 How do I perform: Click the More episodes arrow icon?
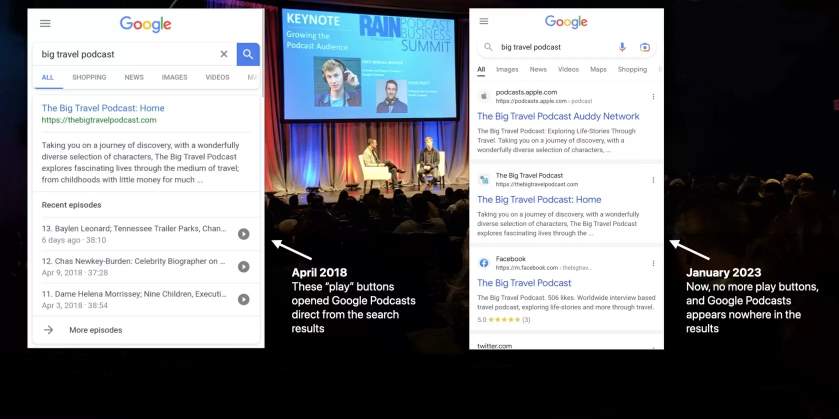[49, 330]
